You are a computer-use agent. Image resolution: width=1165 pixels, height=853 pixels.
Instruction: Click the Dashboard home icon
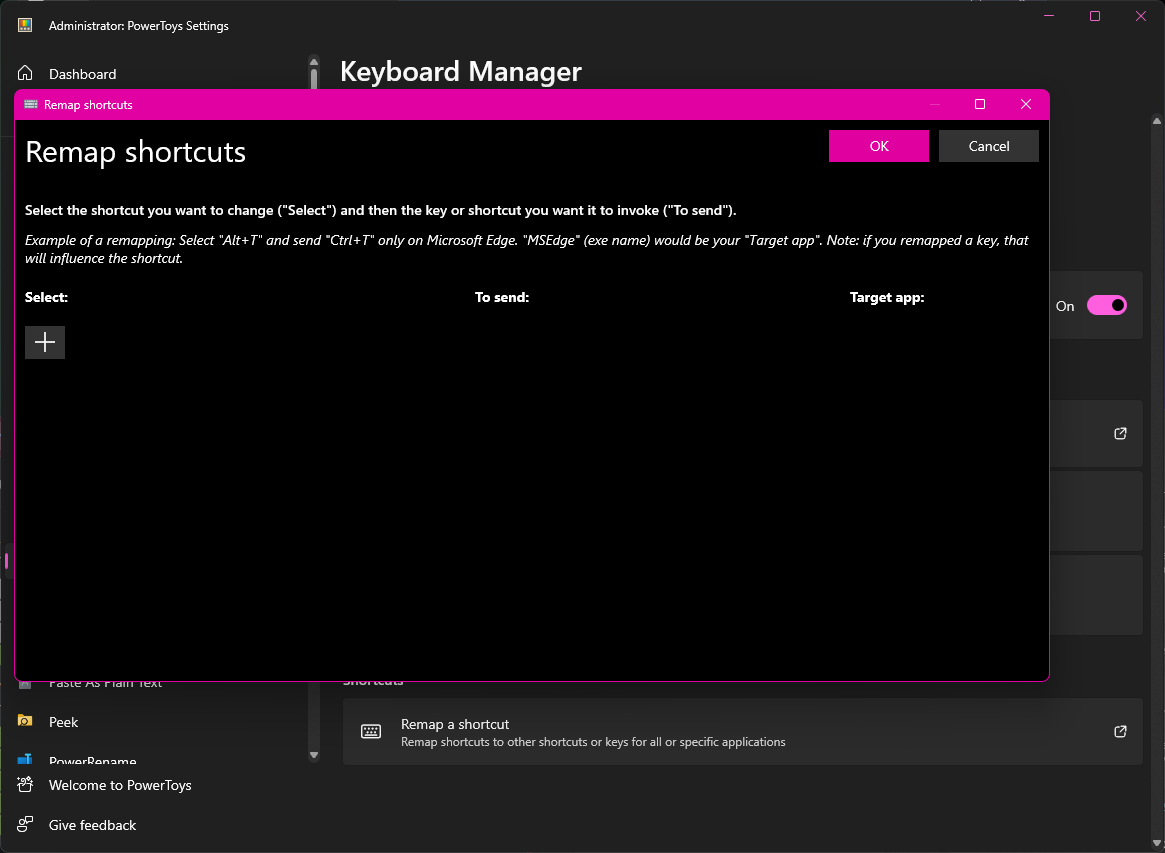tap(26, 74)
